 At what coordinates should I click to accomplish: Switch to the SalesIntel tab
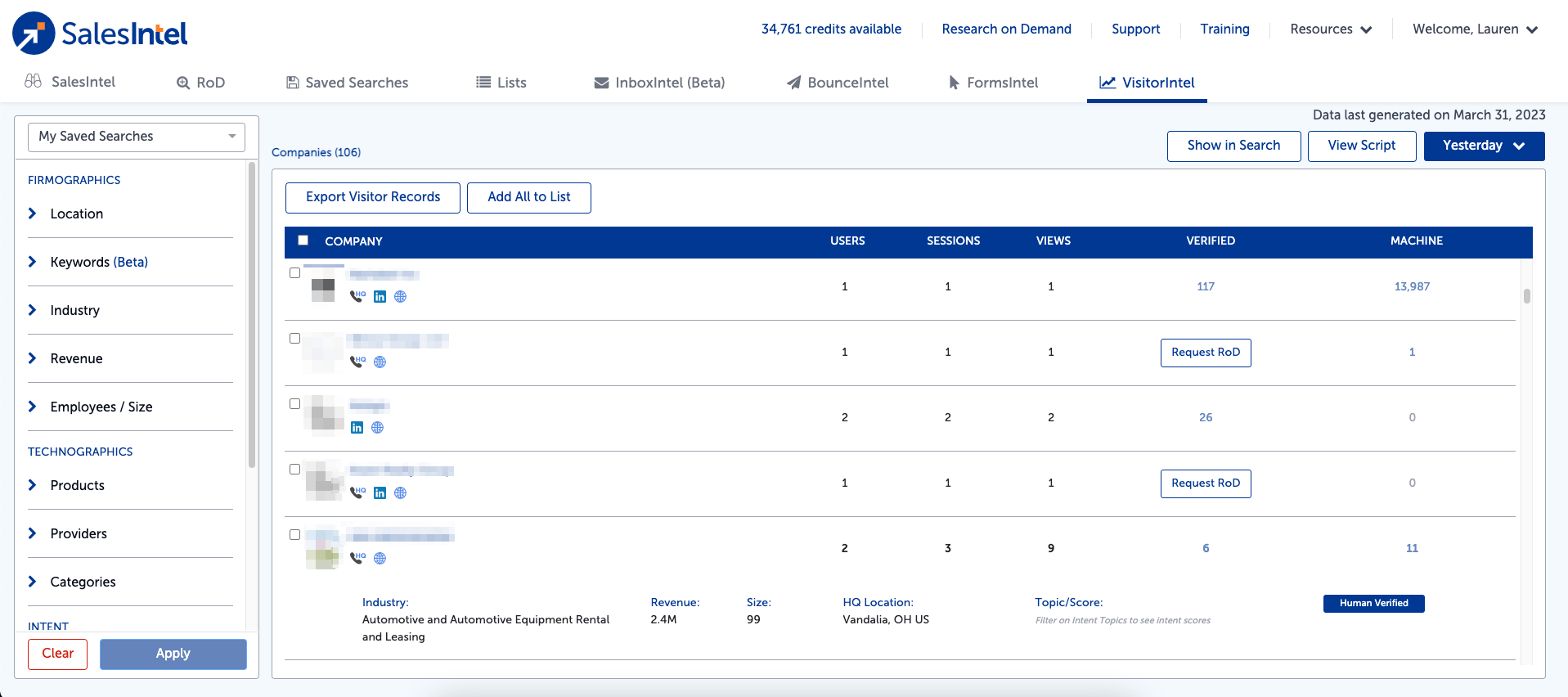pyautogui.click(x=70, y=82)
